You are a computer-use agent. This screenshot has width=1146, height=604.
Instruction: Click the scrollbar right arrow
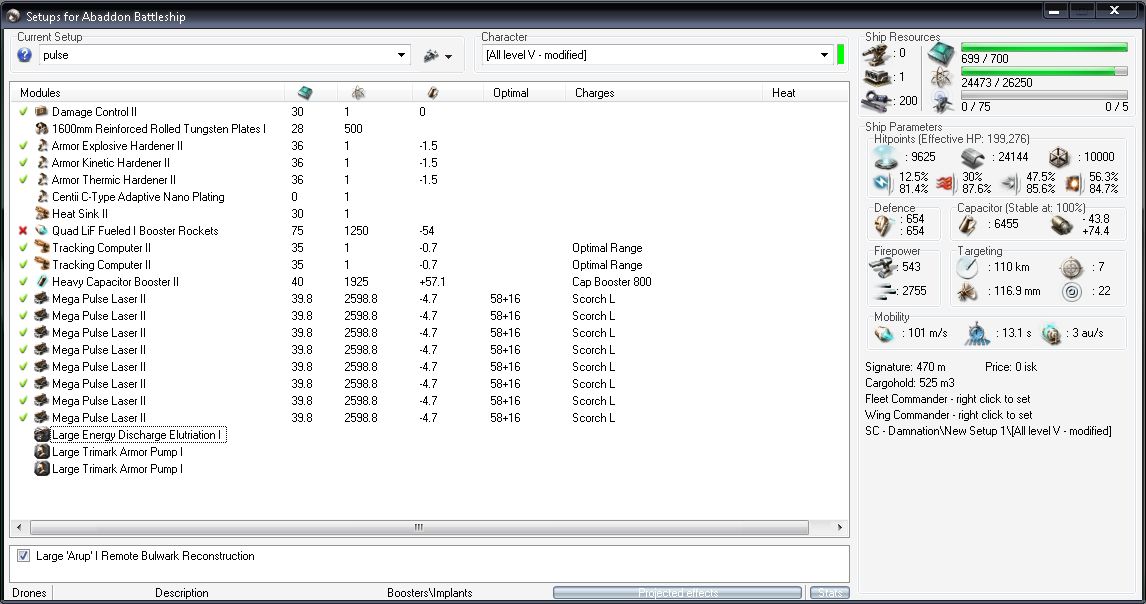[840, 527]
